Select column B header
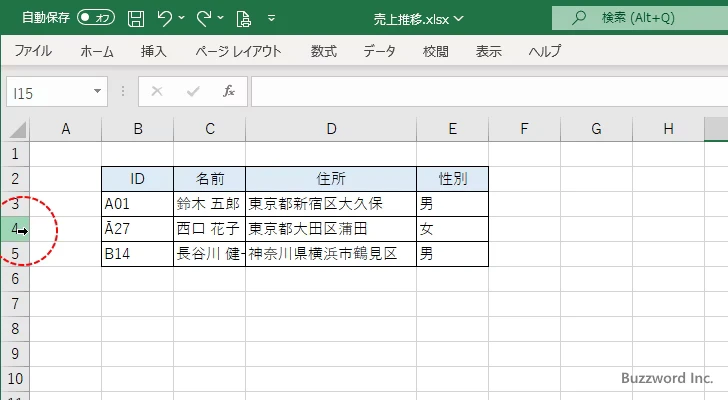The width and height of the screenshot is (728, 400). click(x=137, y=129)
